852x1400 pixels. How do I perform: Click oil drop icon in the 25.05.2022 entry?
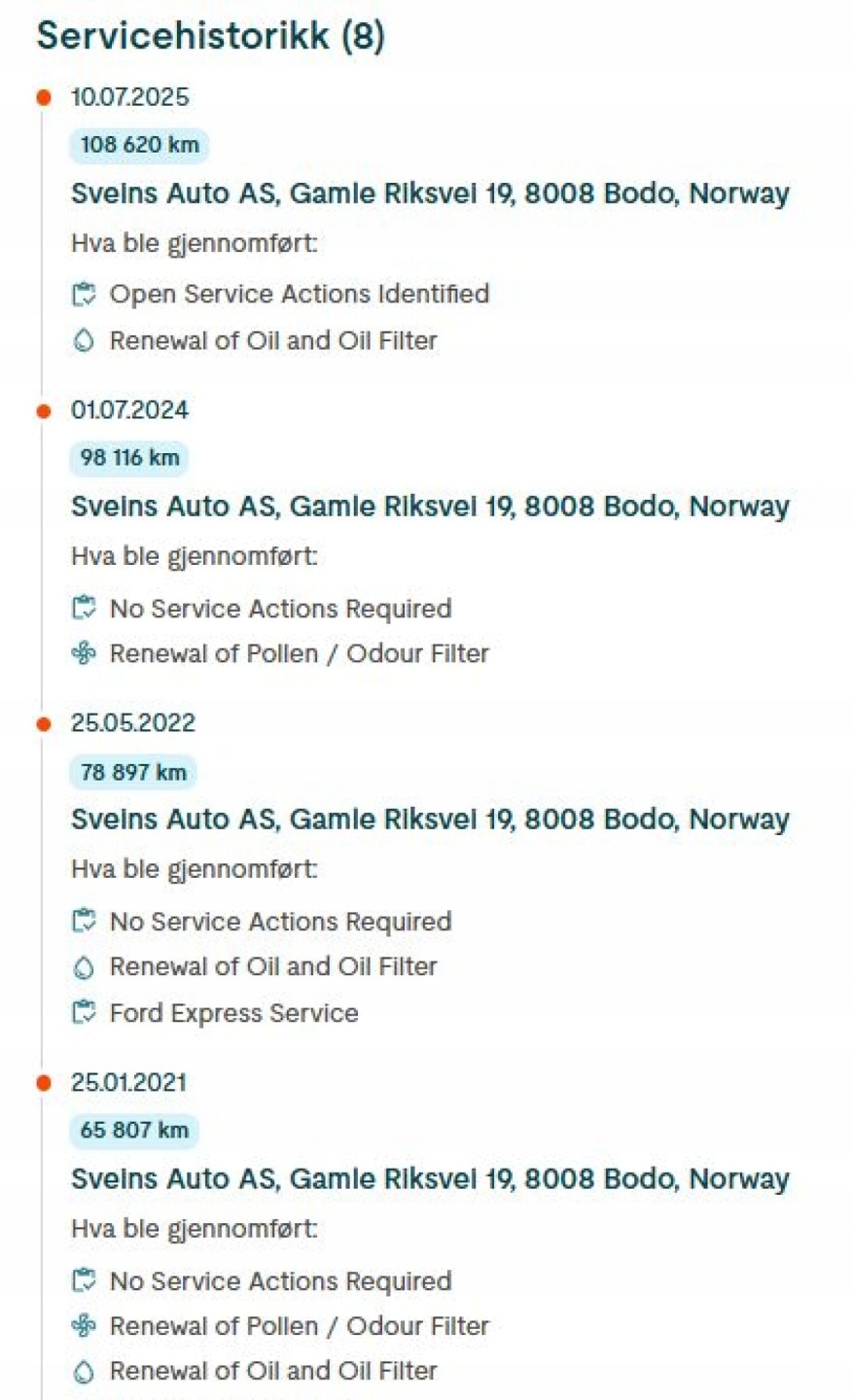[x=85, y=967]
